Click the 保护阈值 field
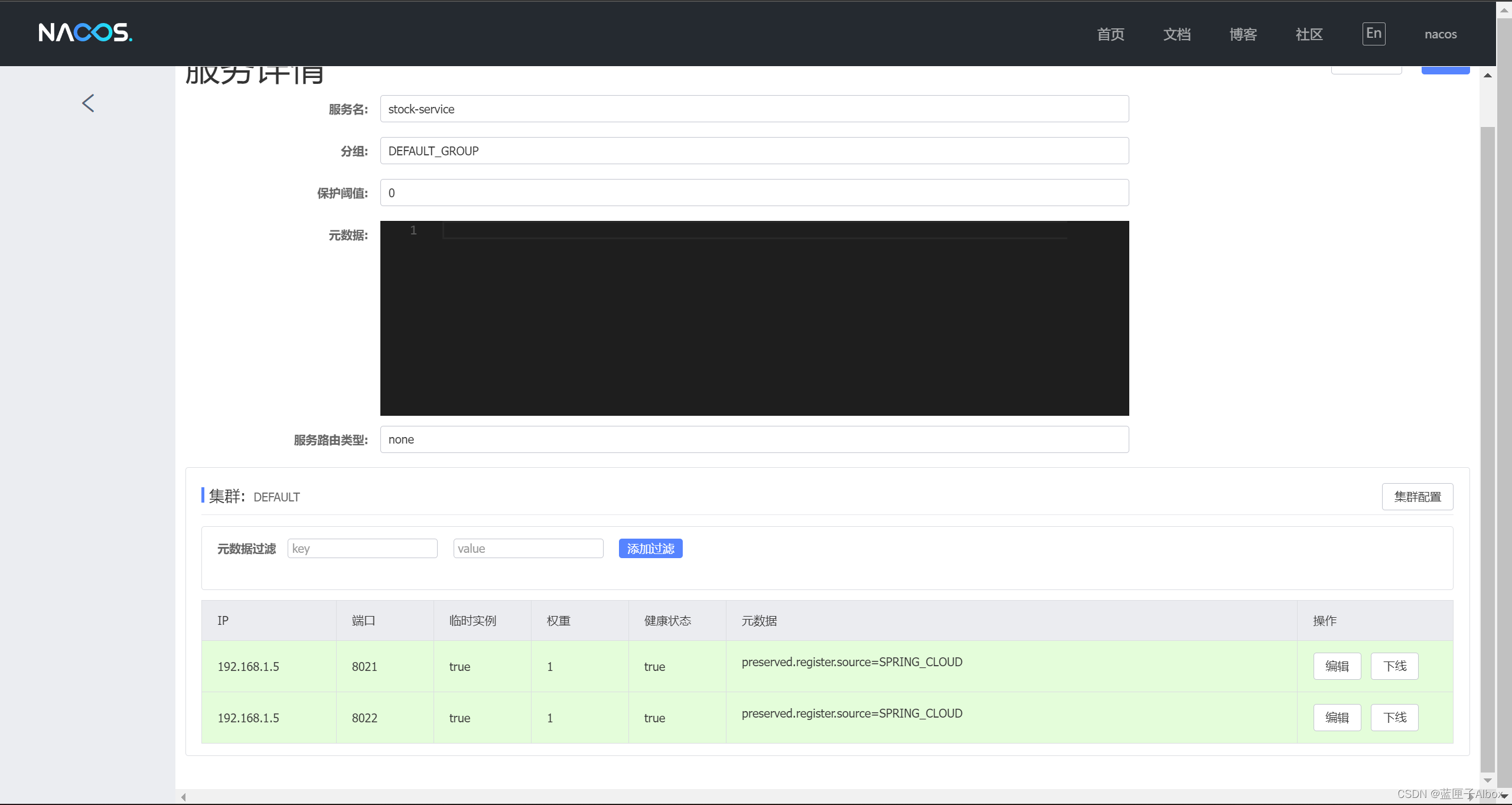This screenshot has width=1512, height=805. point(754,193)
